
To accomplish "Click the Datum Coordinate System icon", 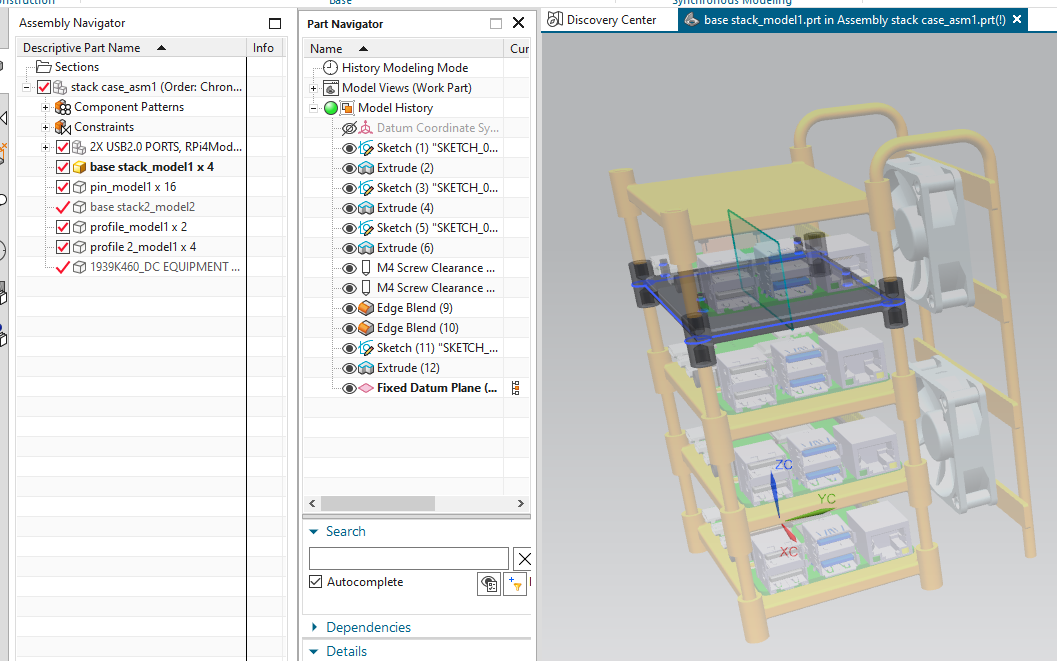I will click(365, 128).
